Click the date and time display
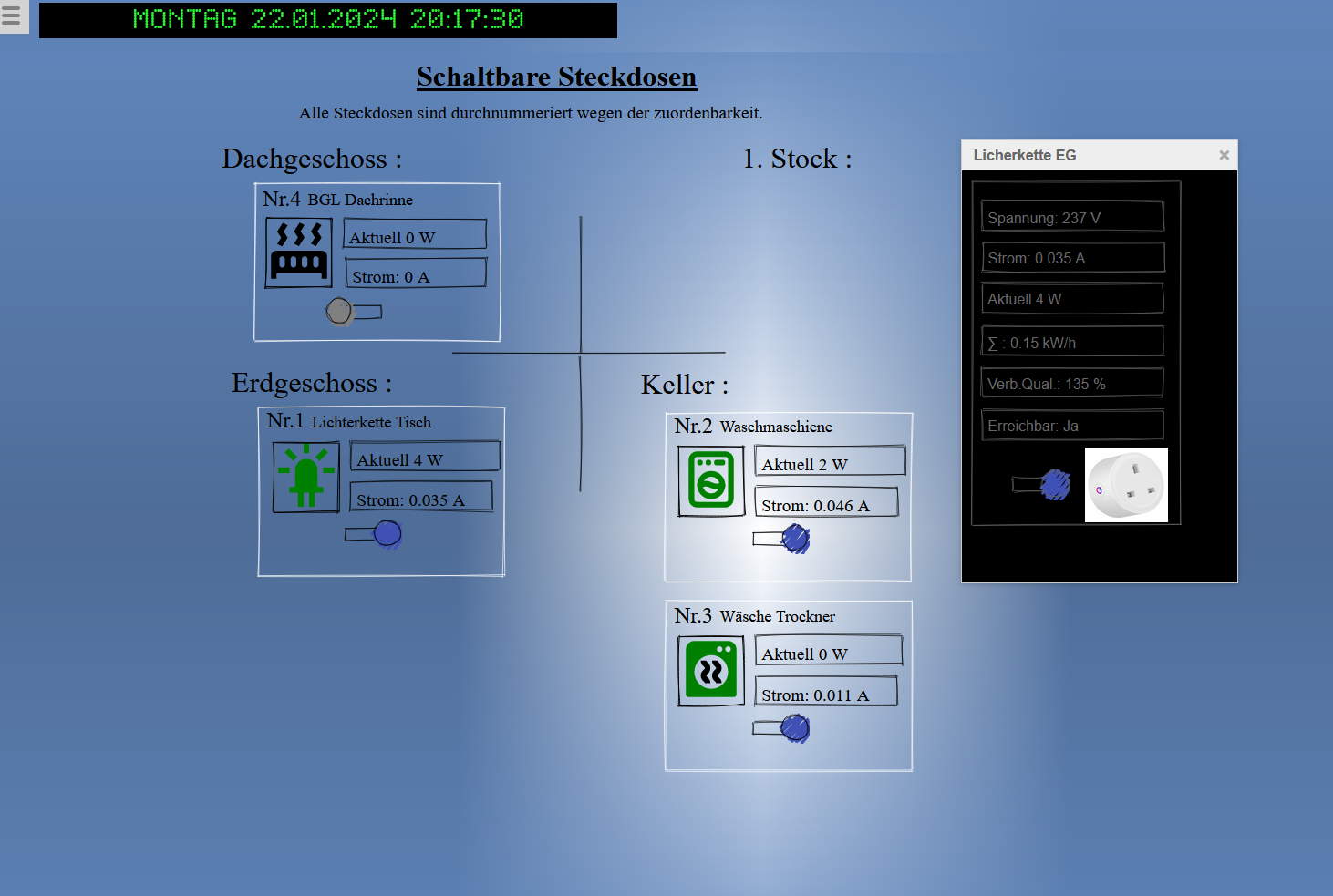The width and height of the screenshot is (1333, 896). tap(328, 19)
